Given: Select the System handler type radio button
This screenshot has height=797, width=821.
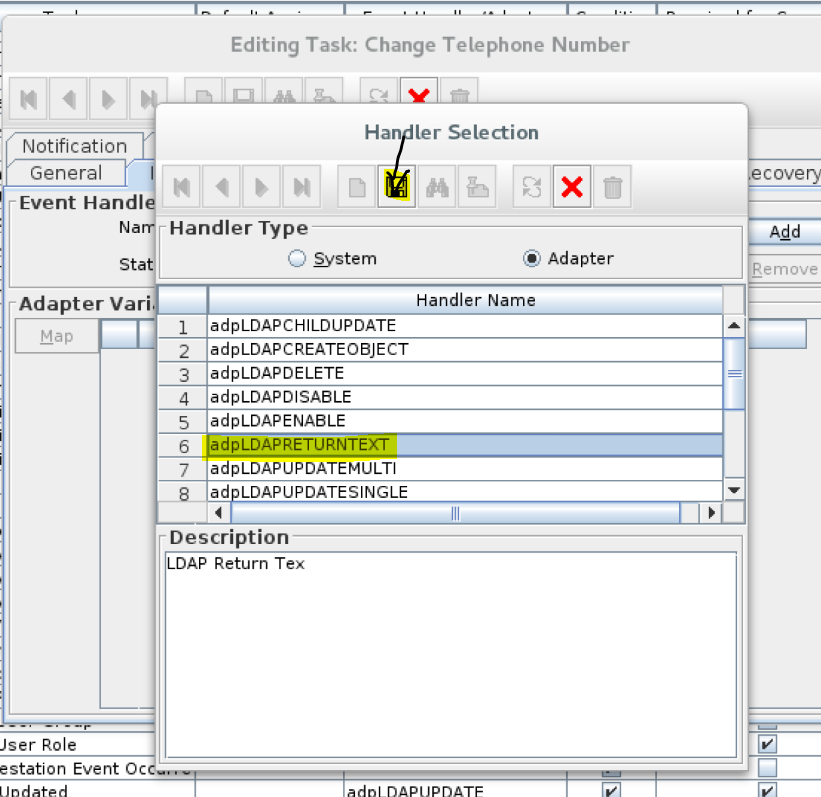Looking at the screenshot, I should tap(297, 257).
